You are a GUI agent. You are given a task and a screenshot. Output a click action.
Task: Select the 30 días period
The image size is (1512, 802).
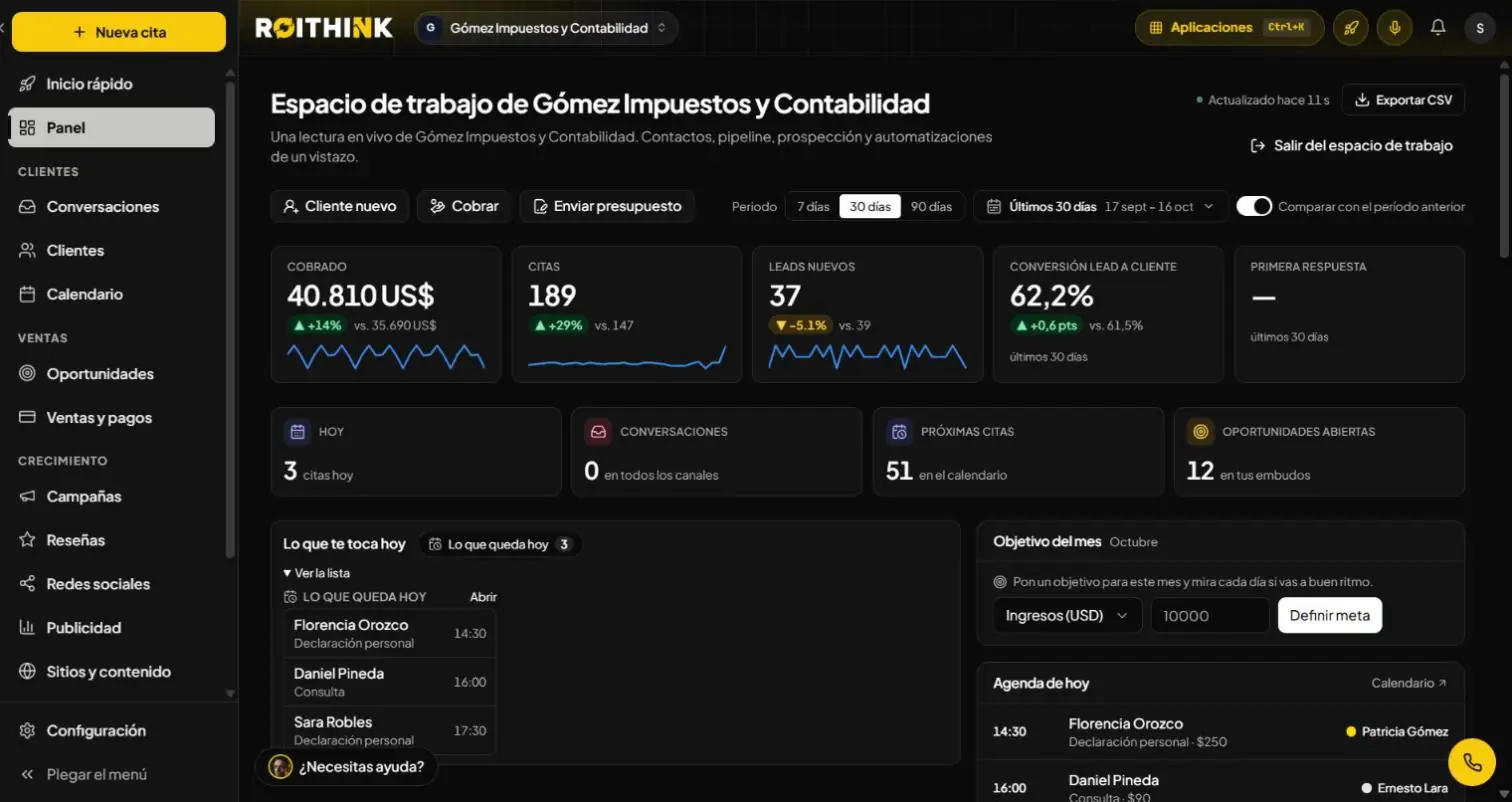point(870,207)
